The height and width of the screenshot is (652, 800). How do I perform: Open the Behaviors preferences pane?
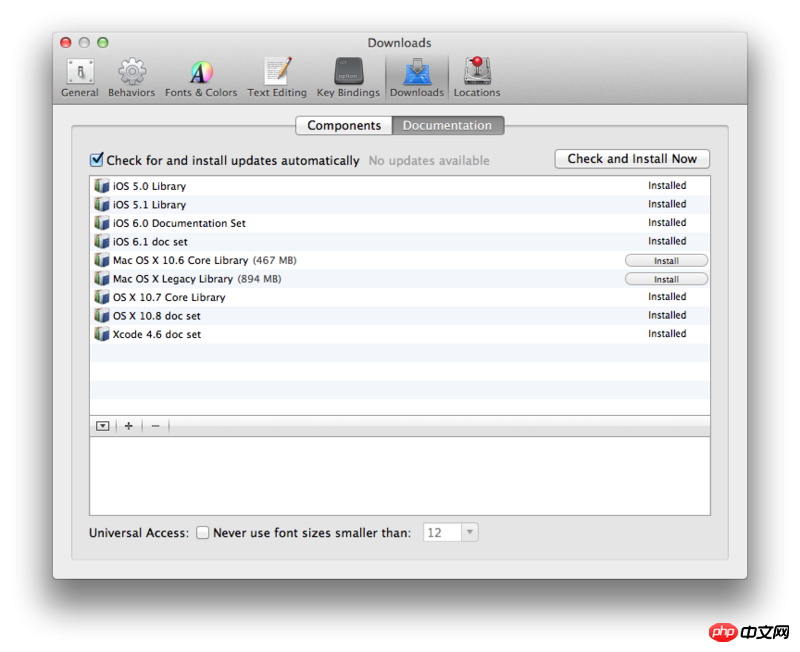132,78
